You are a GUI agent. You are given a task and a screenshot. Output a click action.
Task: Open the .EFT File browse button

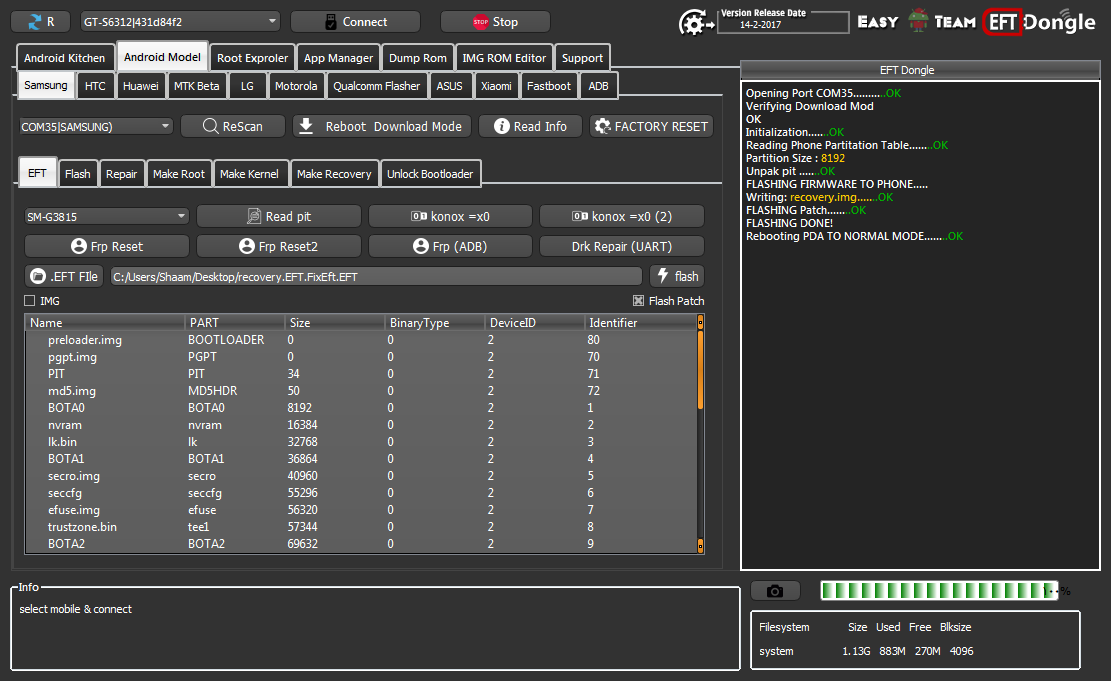pyautogui.click(x=64, y=276)
